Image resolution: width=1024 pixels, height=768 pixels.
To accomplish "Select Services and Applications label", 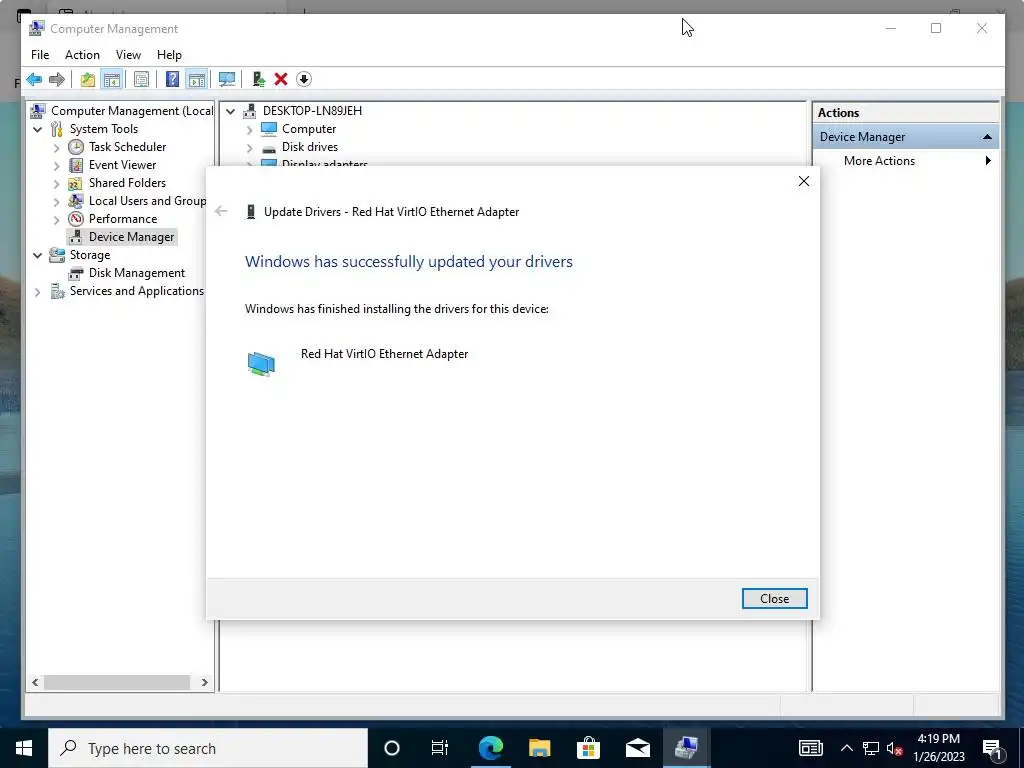I will click(x=136, y=291).
